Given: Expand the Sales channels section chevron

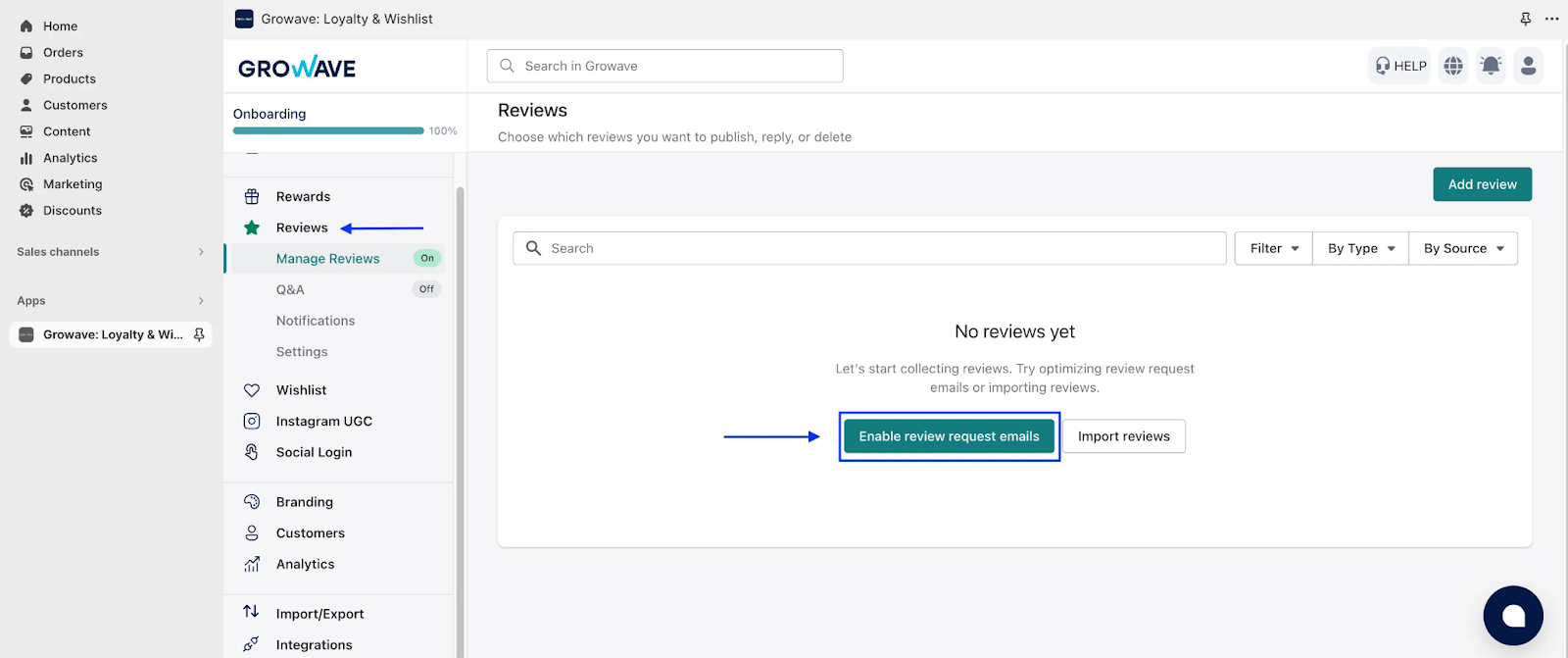Looking at the screenshot, I should click(201, 252).
